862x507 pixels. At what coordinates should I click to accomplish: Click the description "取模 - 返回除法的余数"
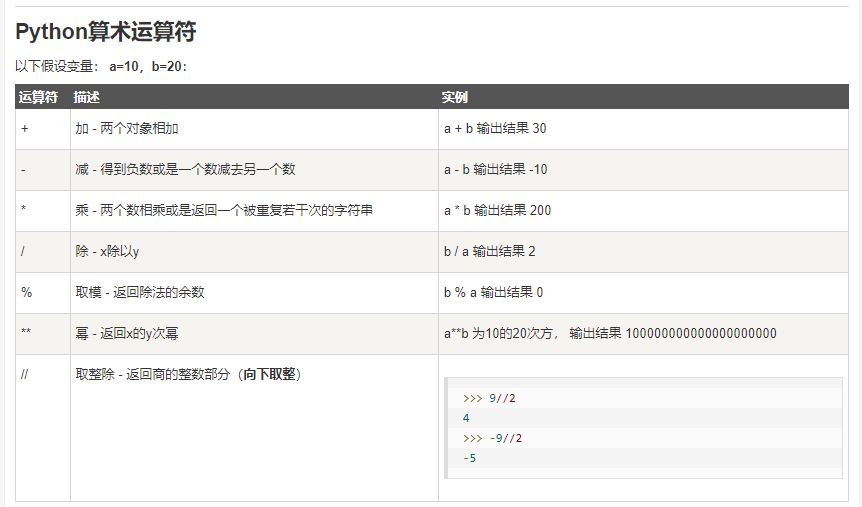click(140, 292)
